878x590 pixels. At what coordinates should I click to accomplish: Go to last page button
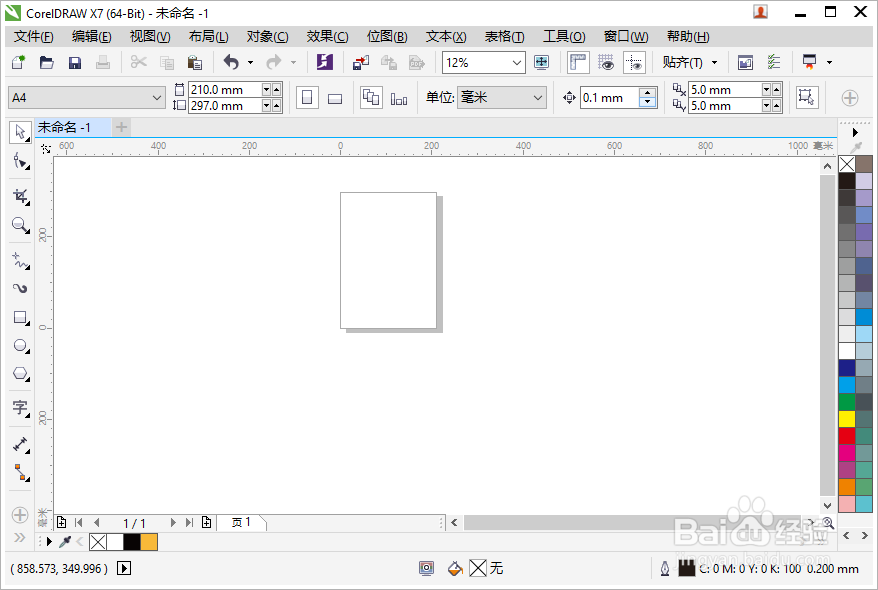click(x=189, y=522)
